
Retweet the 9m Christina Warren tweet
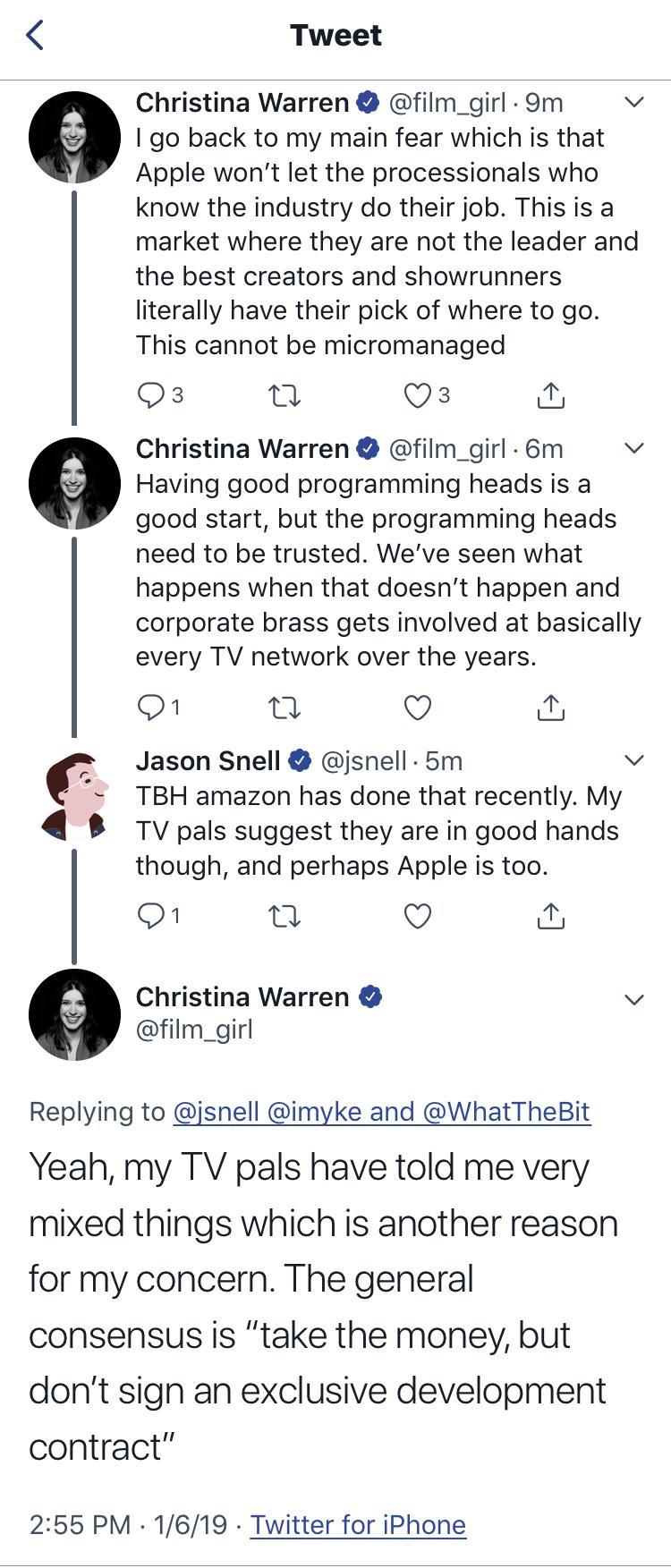click(x=285, y=394)
